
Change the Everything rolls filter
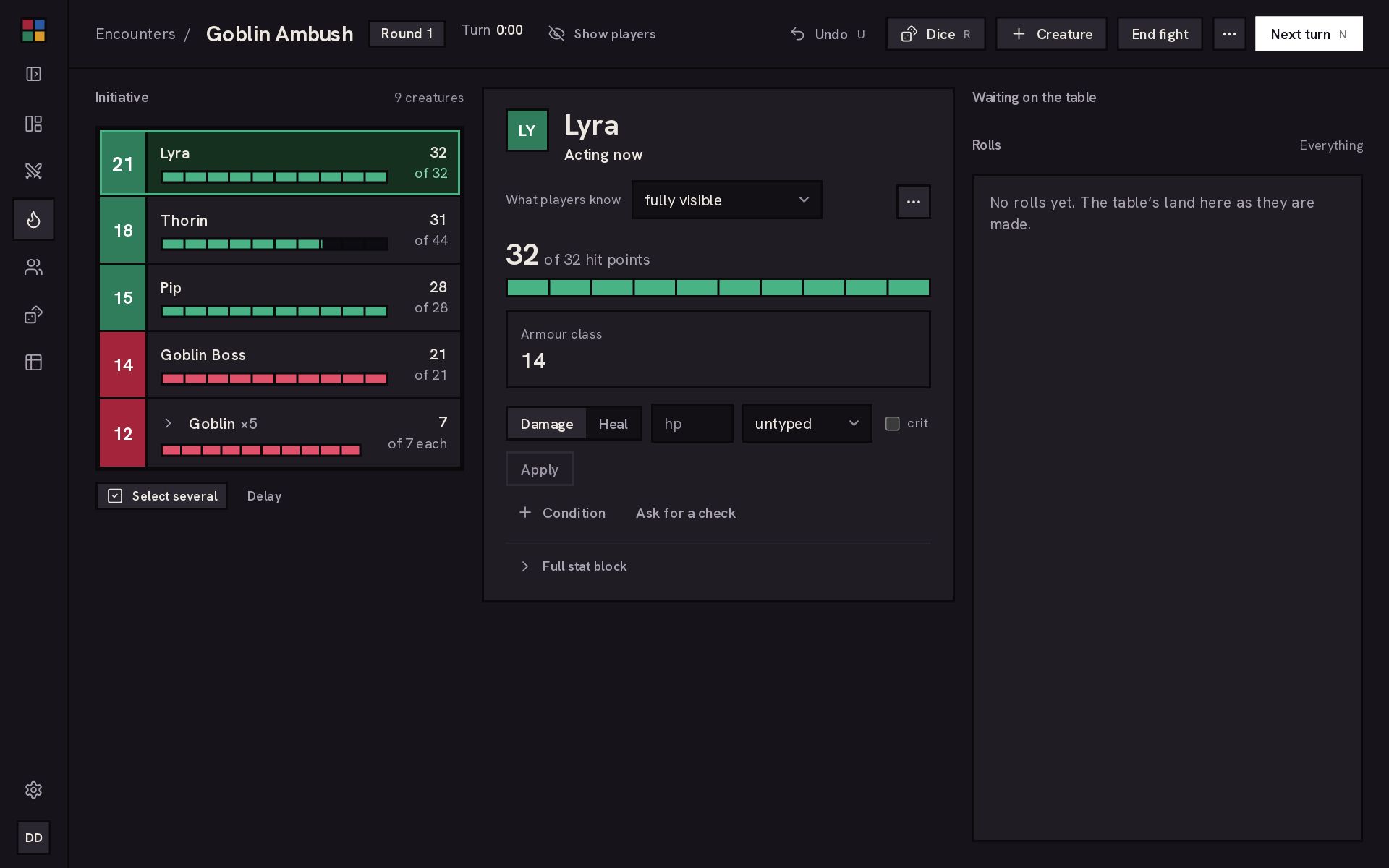[x=1330, y=145]
